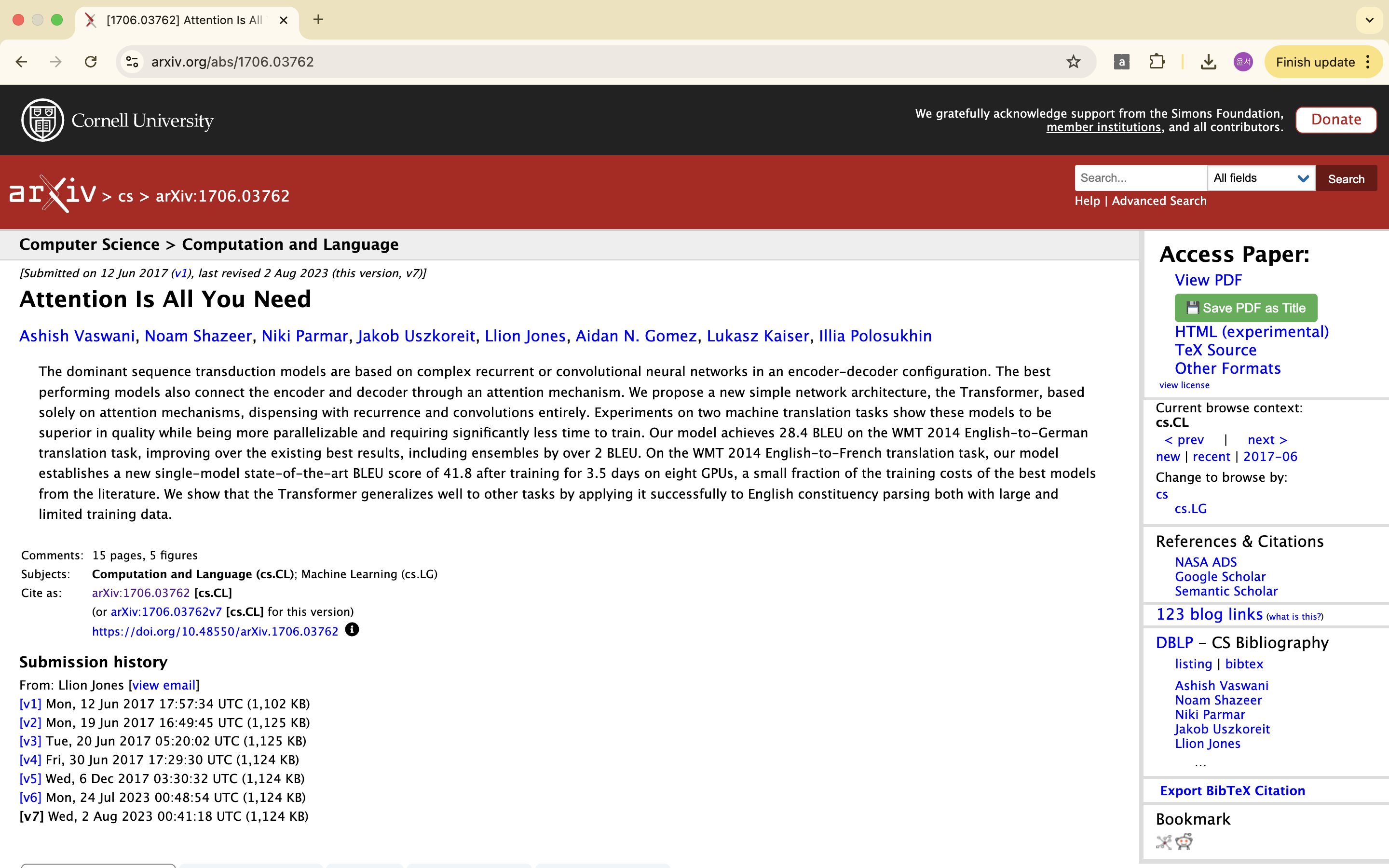The image size is (1389, 868).
Task: Open a new browser tab
Action: click(x=318, y=20)
